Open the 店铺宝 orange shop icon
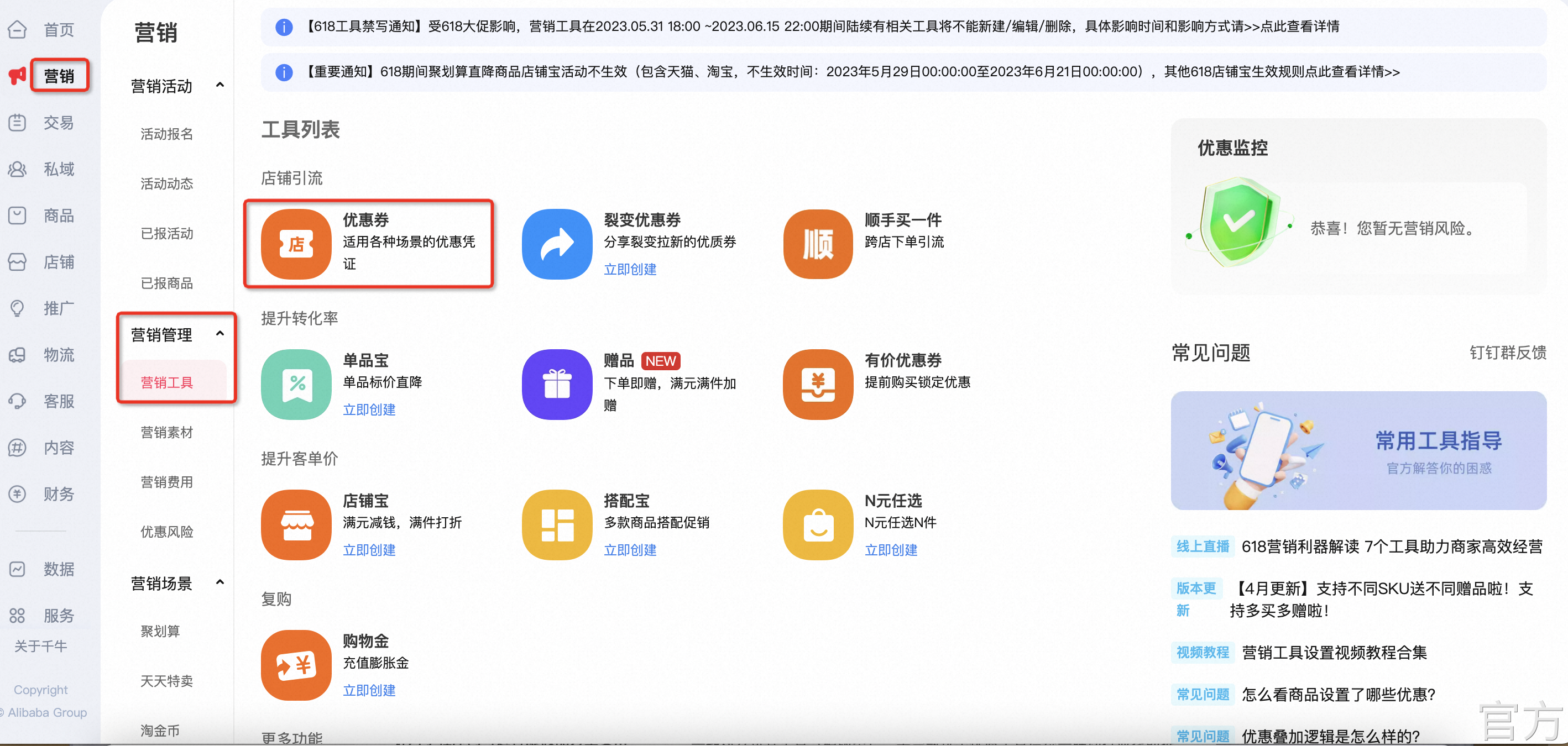 296,524
